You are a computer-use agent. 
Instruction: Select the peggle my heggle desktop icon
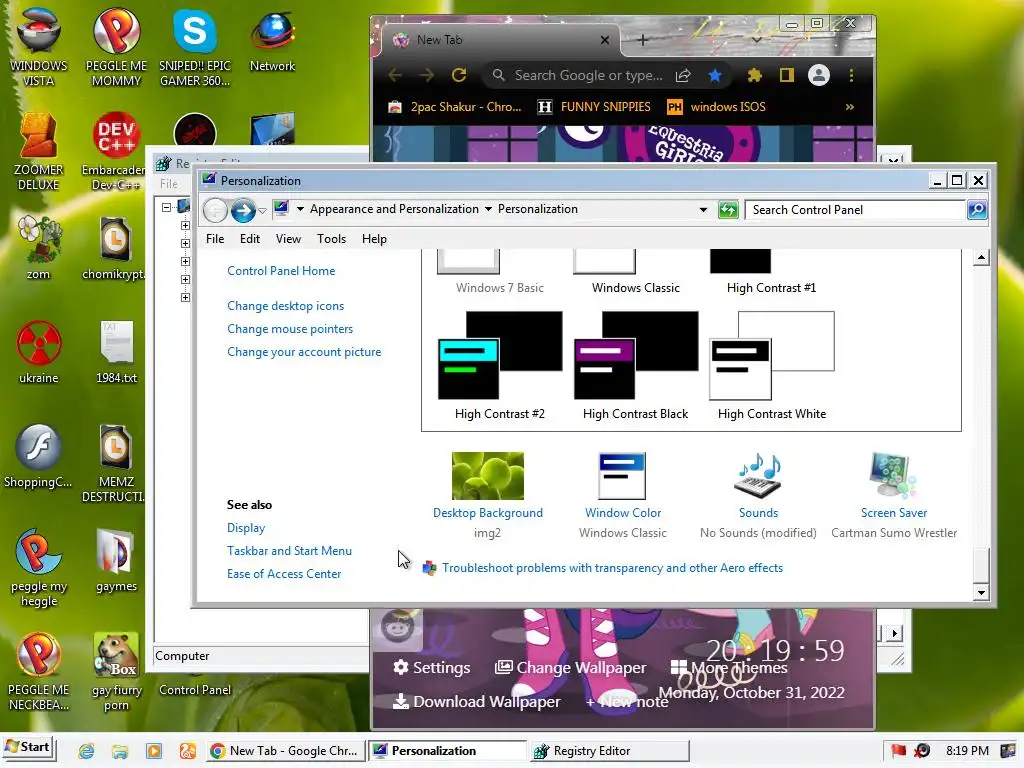(x=38, y=567)
